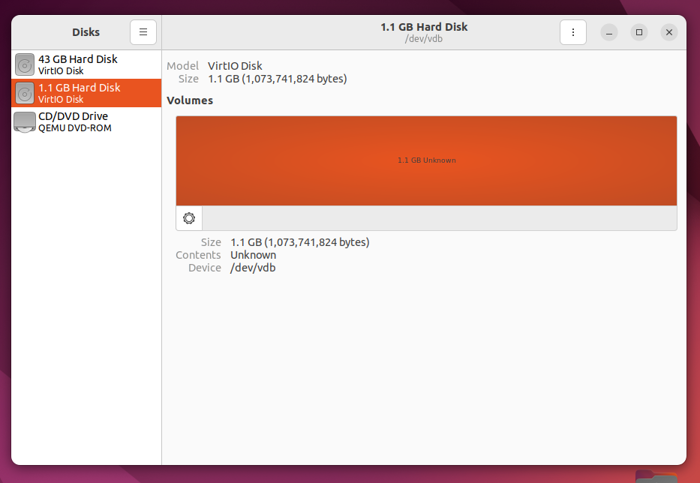Maximize the Disks window
Screen dimensions: 700x483
tap(639, 32)
